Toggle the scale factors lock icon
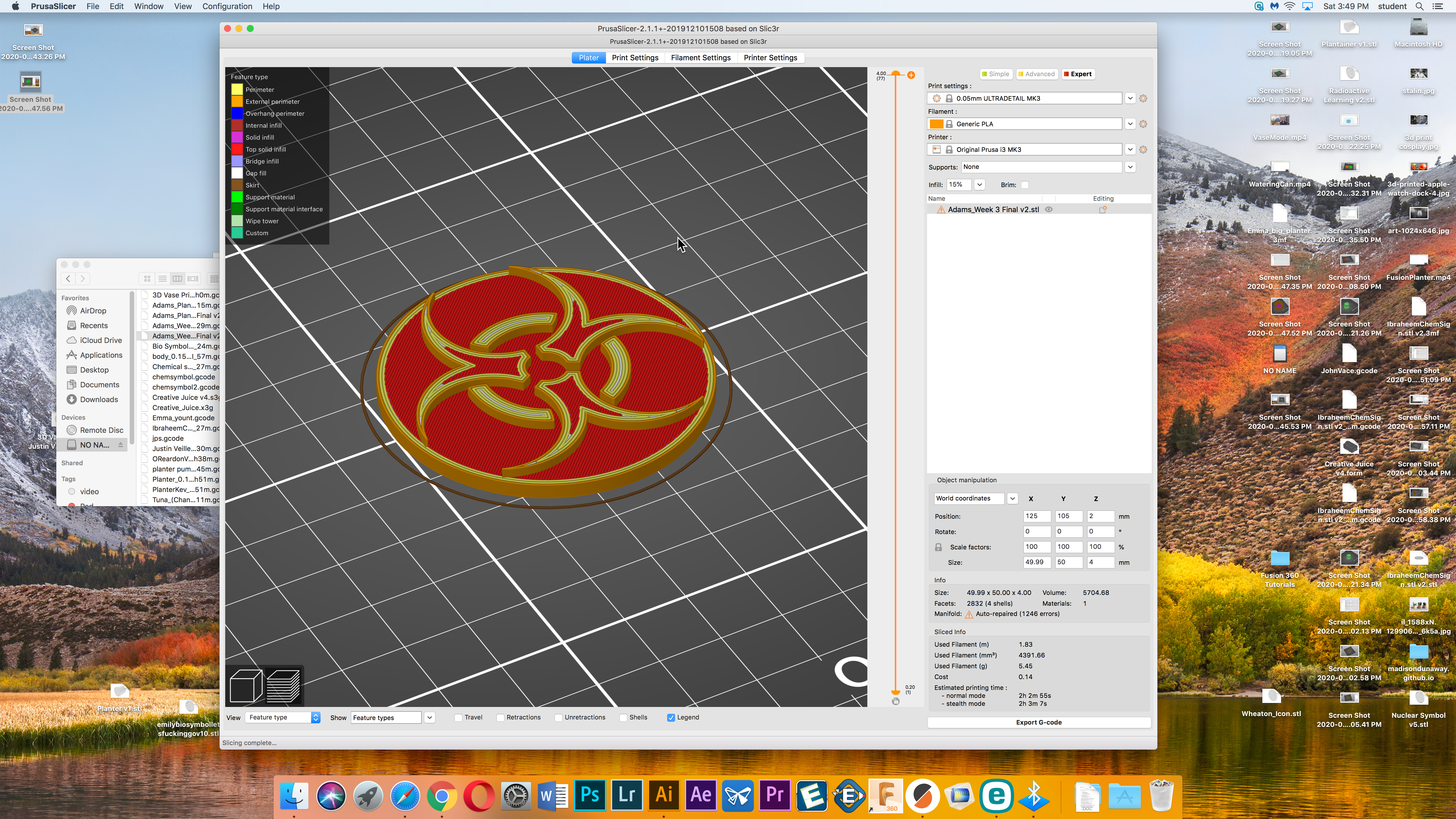This screenshot has height=819, width=1456. coord(938,547)
